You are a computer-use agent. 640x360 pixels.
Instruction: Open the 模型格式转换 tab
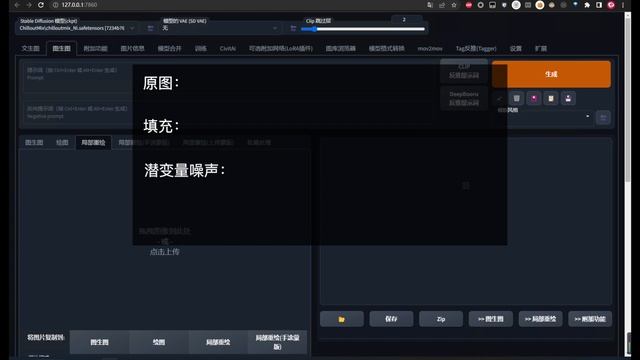tap(387, 49)
